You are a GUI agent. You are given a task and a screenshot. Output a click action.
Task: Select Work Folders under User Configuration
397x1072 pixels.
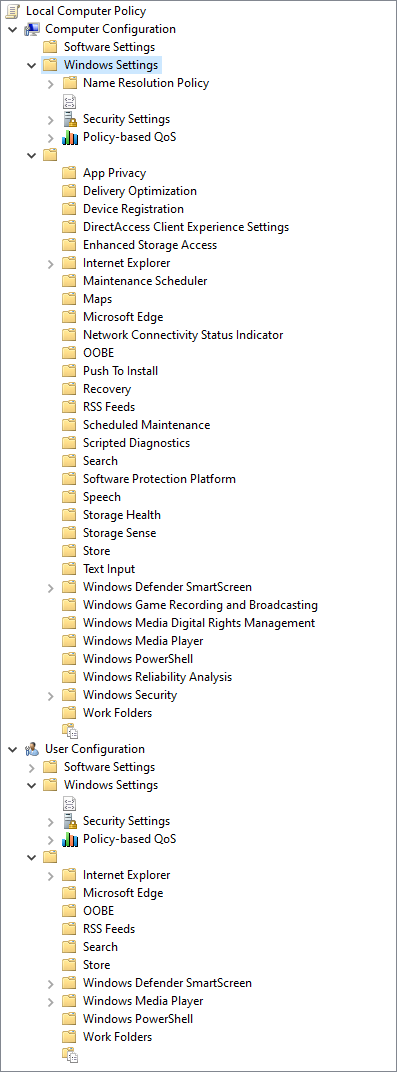click(118, 1037)
